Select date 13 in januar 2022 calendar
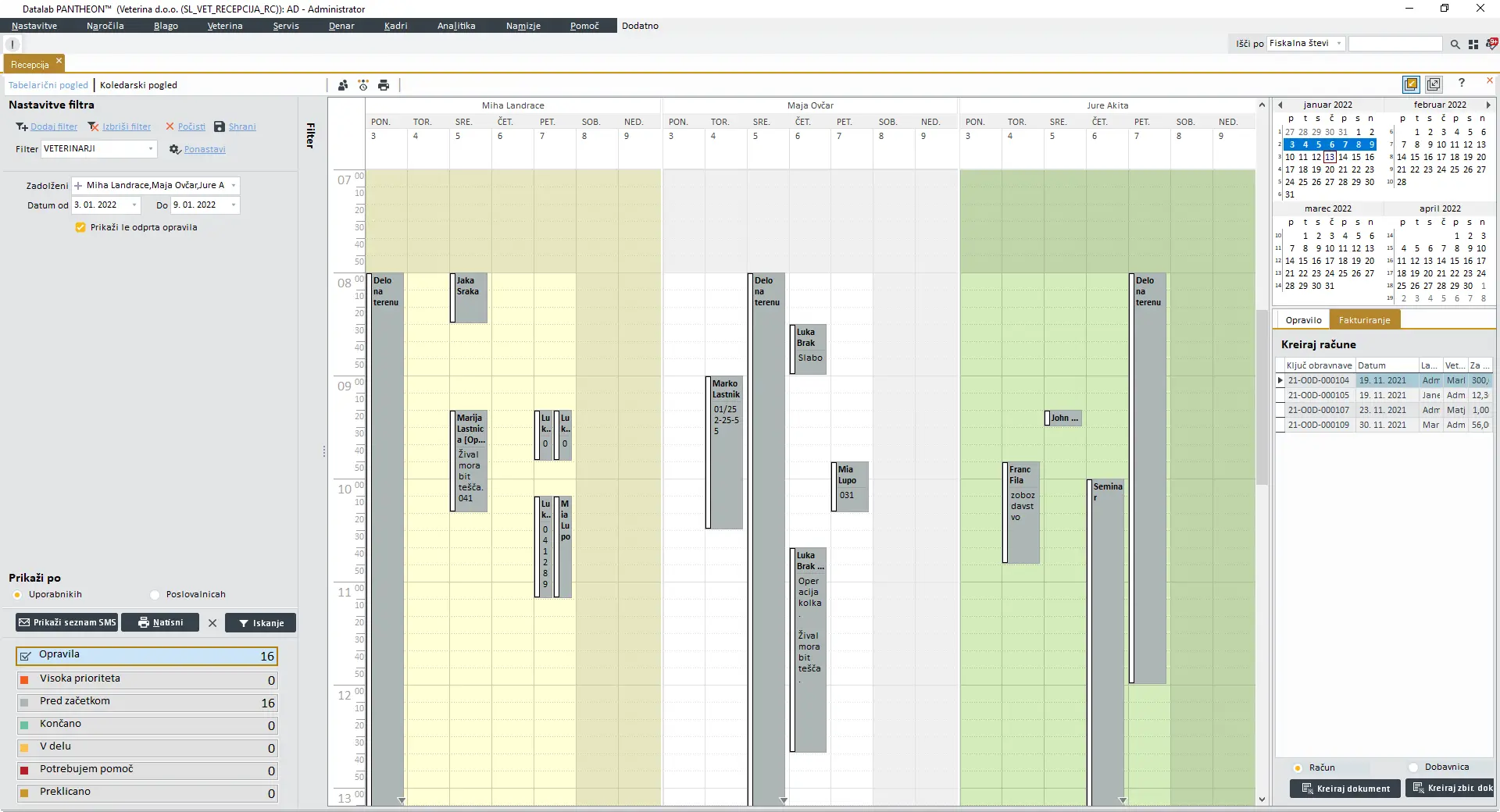The height and width of the screenshot is (812, 1500). pos(1330,157)
